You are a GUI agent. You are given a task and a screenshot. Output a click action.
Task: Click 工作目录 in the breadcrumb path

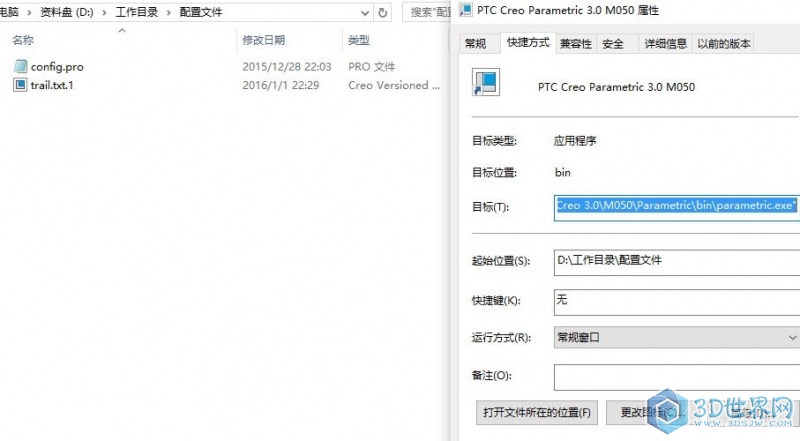(136, 12)
